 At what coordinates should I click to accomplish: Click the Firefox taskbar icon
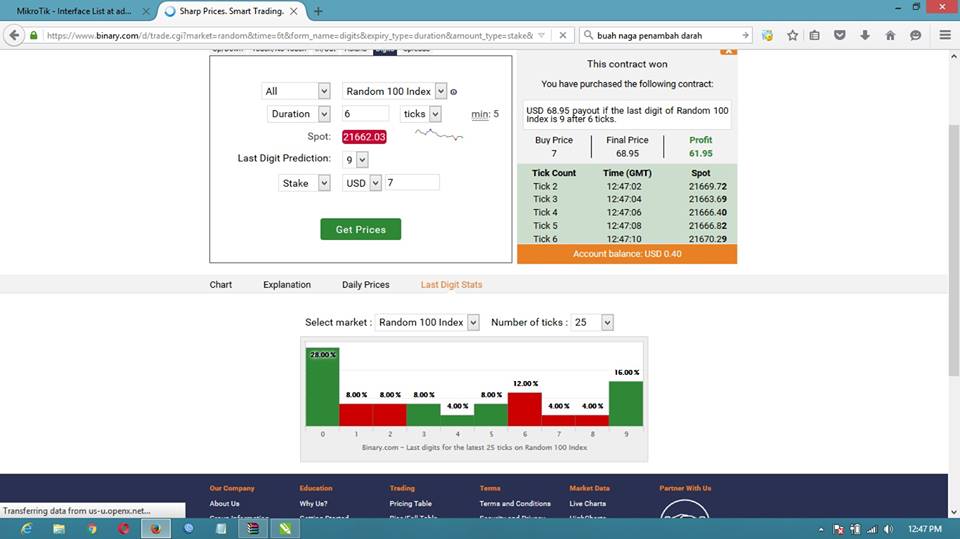[156, 529]
